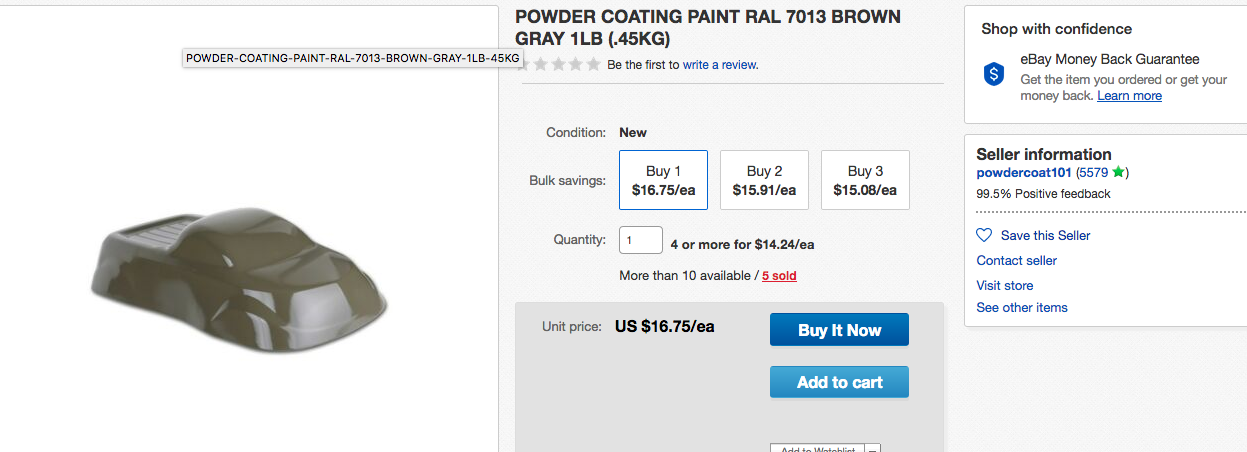Open the write a review link
Viewport: 1247px width, 452px height.
click(720, 65)
